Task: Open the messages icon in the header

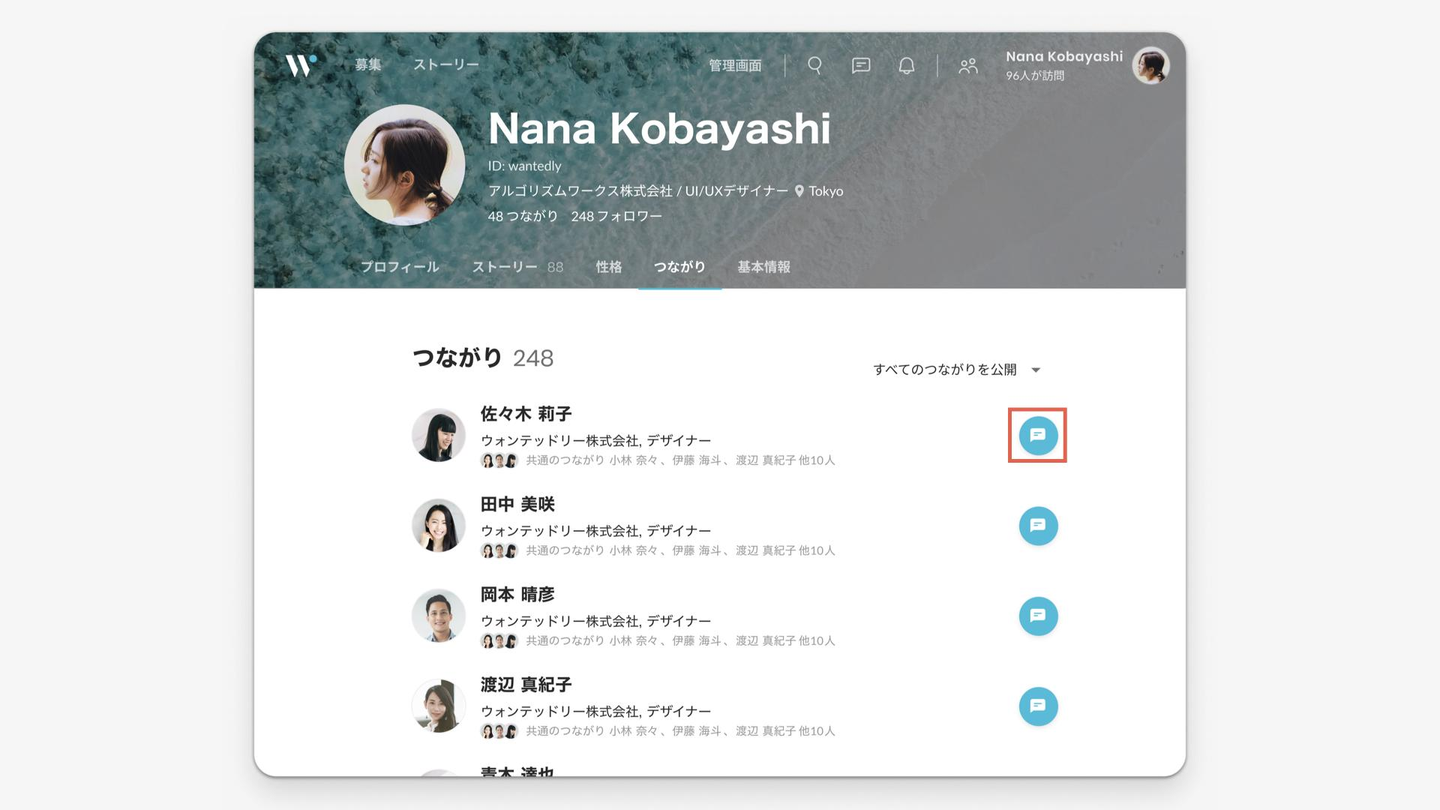Action: [x=860, y=65]
